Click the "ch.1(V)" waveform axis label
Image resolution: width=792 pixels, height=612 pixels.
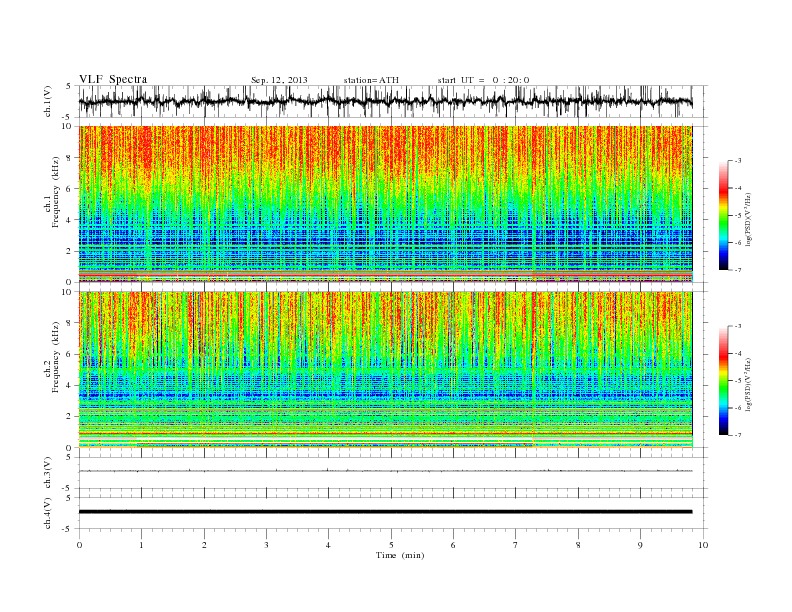point(48,101)
